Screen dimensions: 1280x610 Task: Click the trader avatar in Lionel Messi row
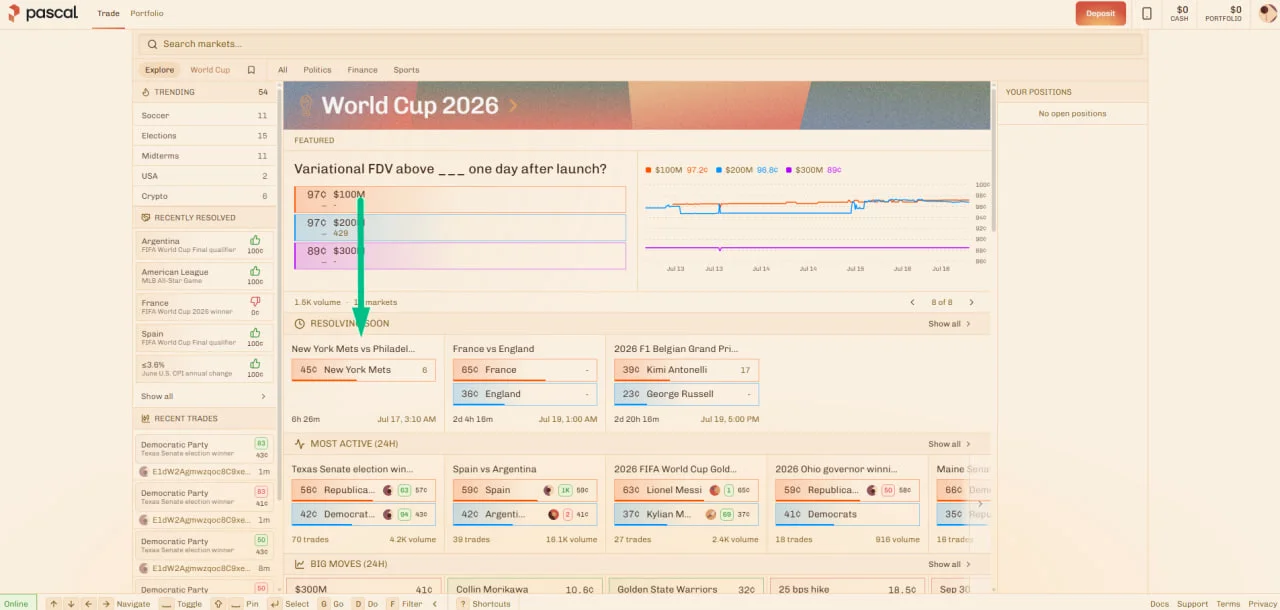coord(714,490)
